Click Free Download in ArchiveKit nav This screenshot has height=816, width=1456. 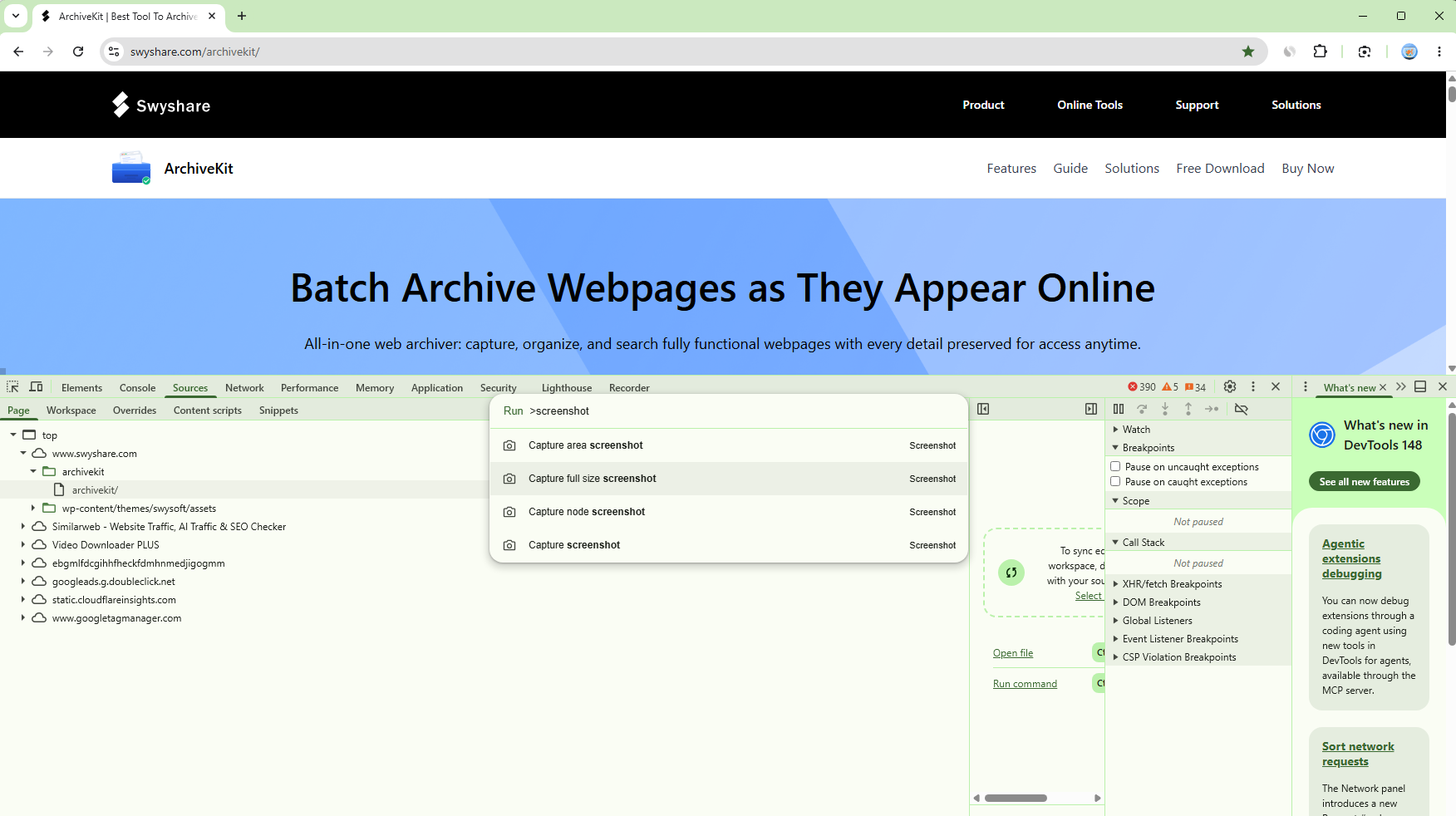point(1220,168)
